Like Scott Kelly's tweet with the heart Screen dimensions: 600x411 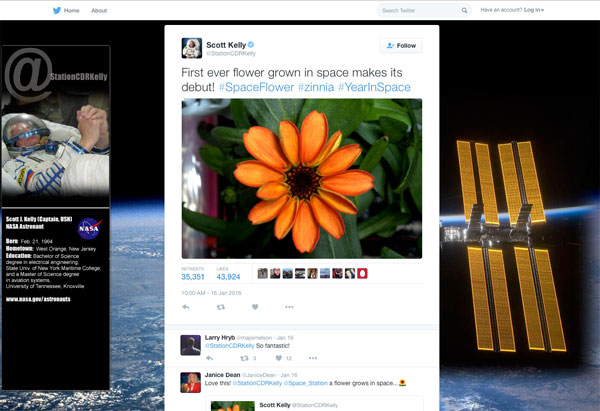pos(255,307)
